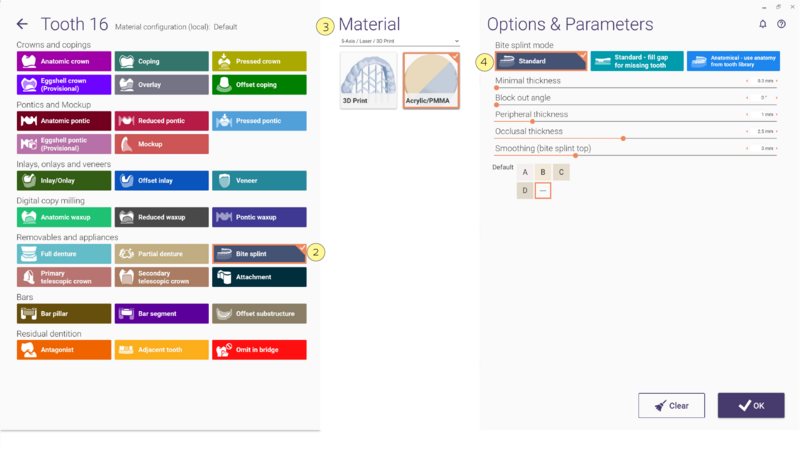The height and width of the screenshot is (449, 800).
Task: Open notifications bell icon
Action: [763, 24]
